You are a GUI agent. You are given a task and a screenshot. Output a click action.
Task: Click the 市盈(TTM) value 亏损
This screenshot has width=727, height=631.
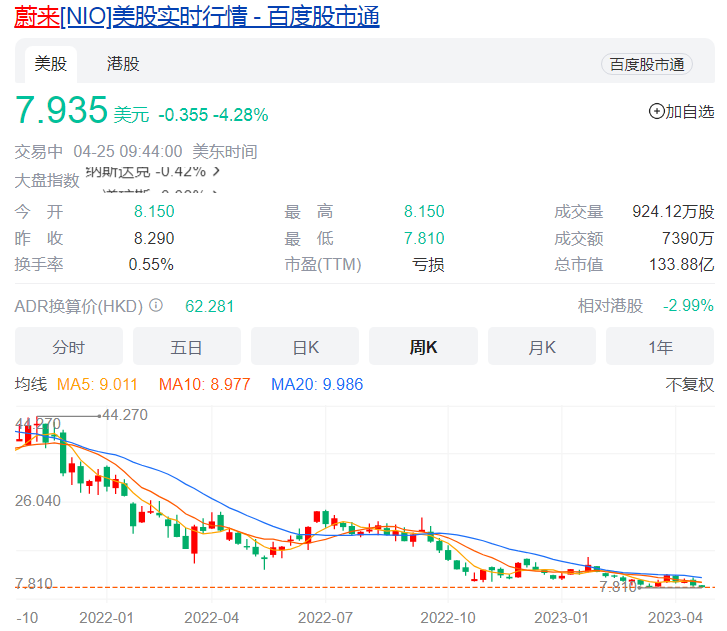[428, 265]
